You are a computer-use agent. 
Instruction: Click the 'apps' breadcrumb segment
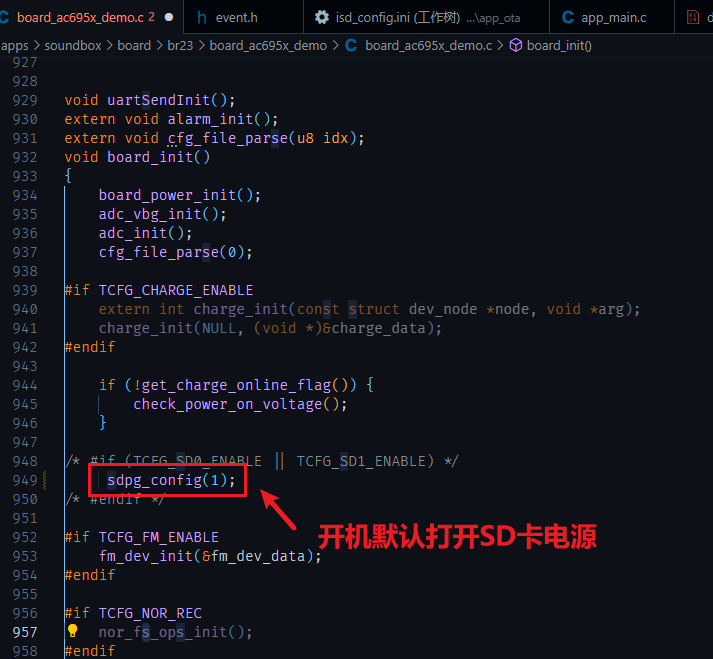(15, 45)
